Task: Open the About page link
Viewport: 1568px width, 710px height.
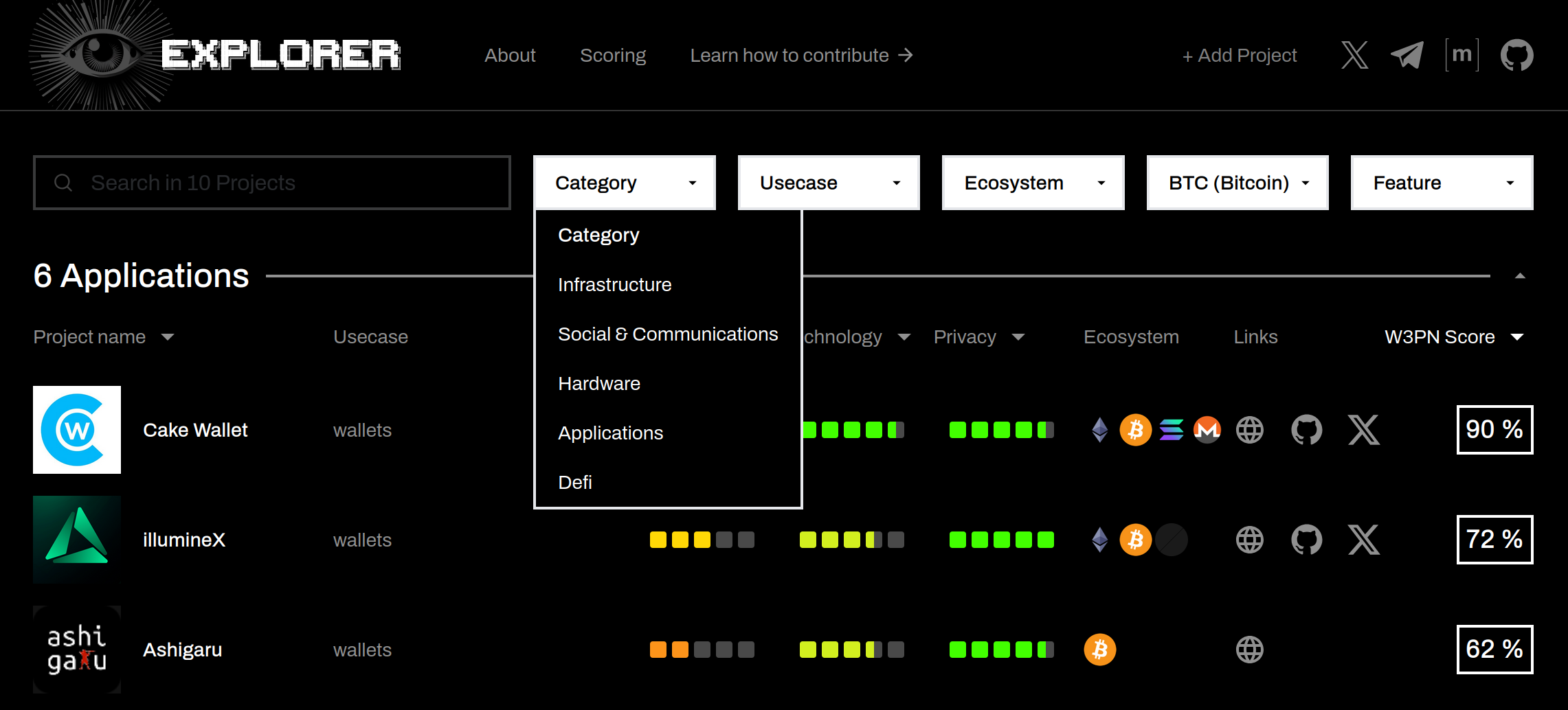Action: (510, 55)
